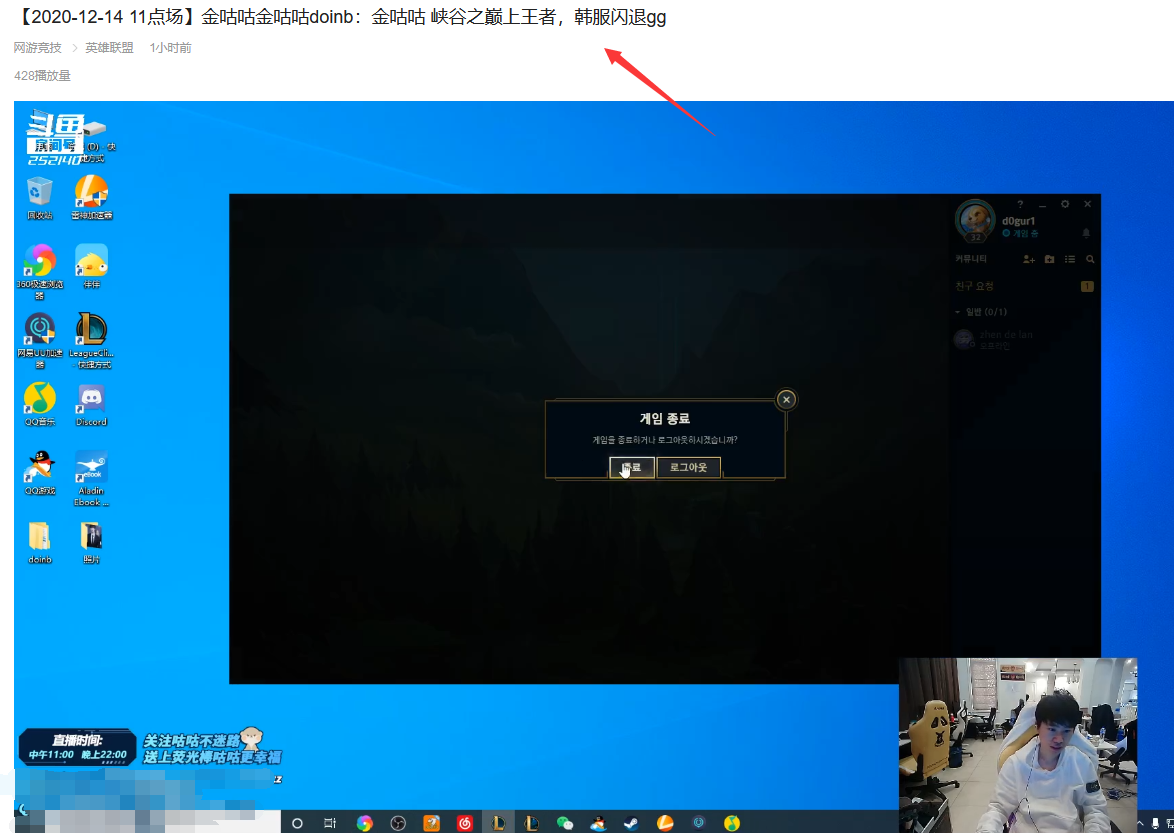
Task: Open the Recycle Bin desktop icon
Action: pos(40,197)
